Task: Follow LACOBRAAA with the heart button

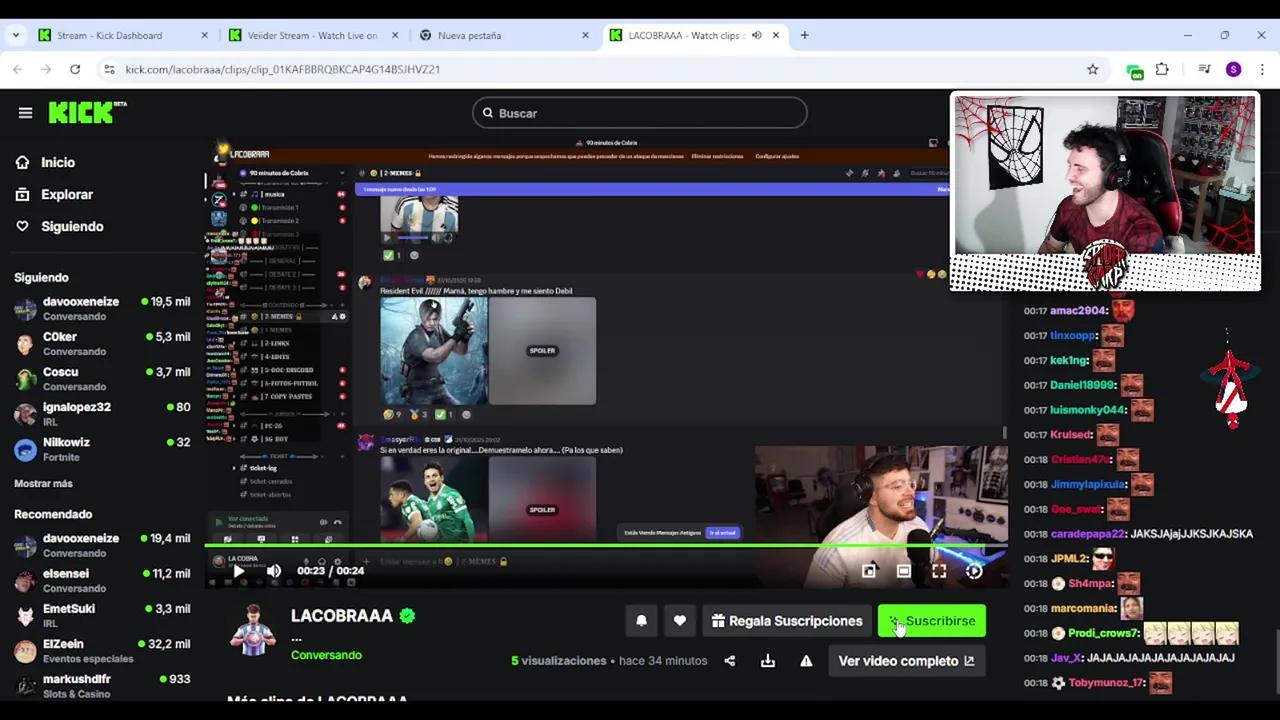Action: point(679,621)
